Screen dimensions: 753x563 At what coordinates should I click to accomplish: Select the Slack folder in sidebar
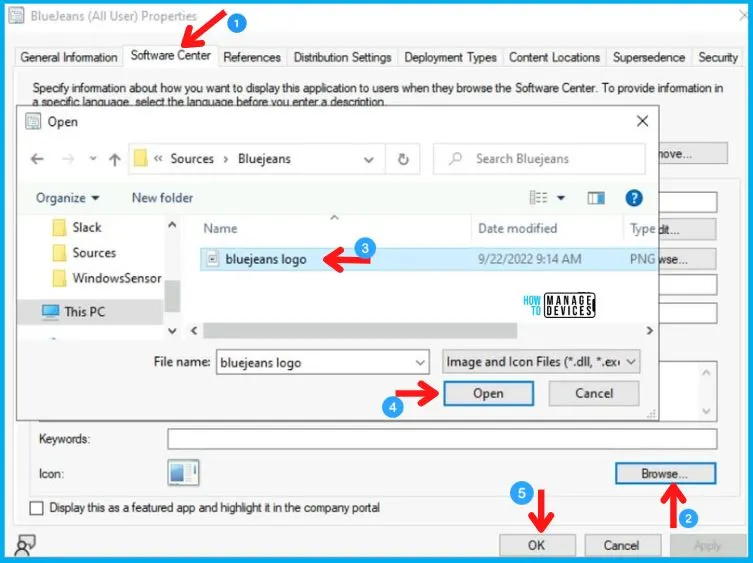coord(86,227)
